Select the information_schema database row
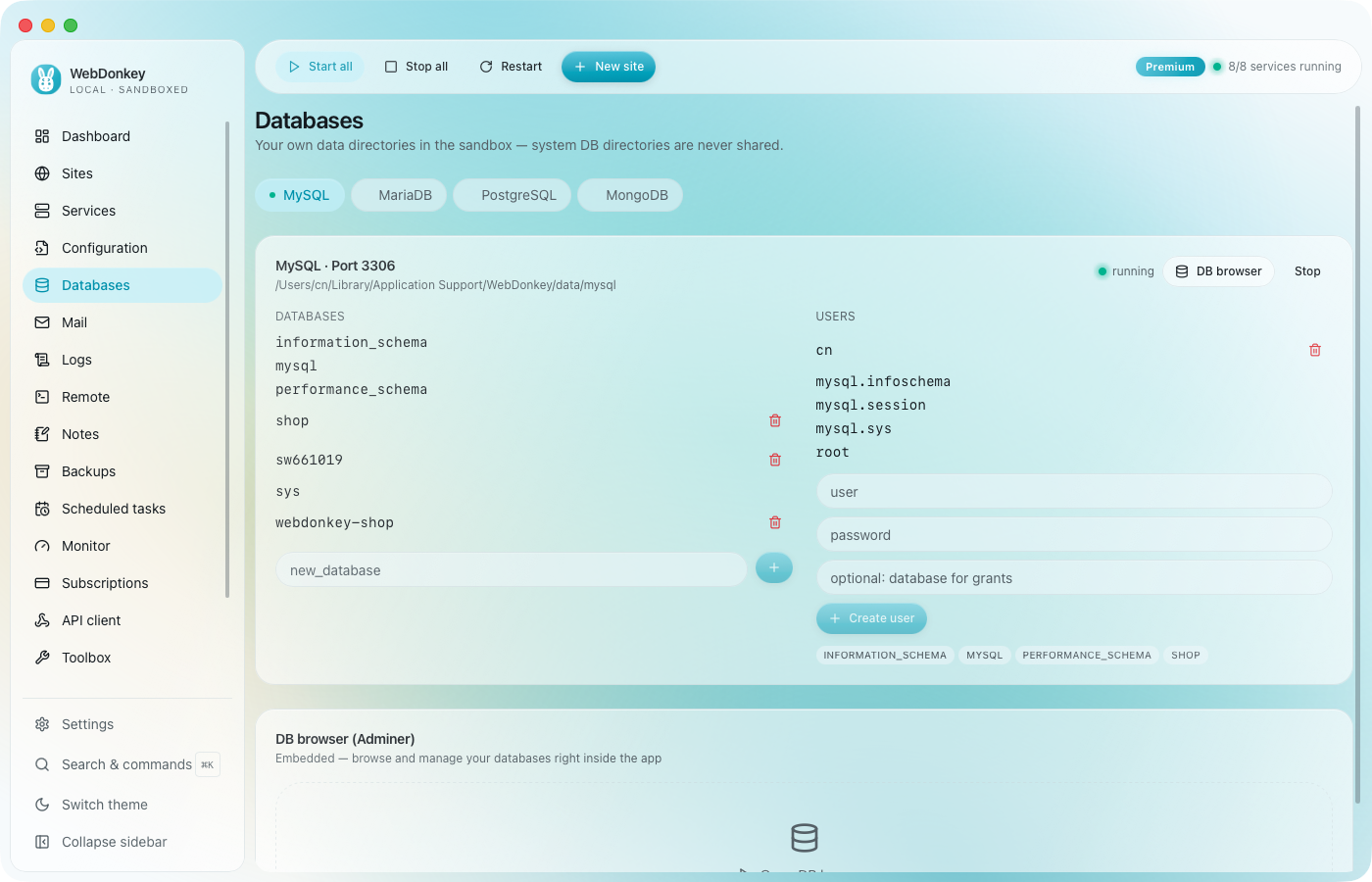1372x882 pixels. [x=534, y=342]
